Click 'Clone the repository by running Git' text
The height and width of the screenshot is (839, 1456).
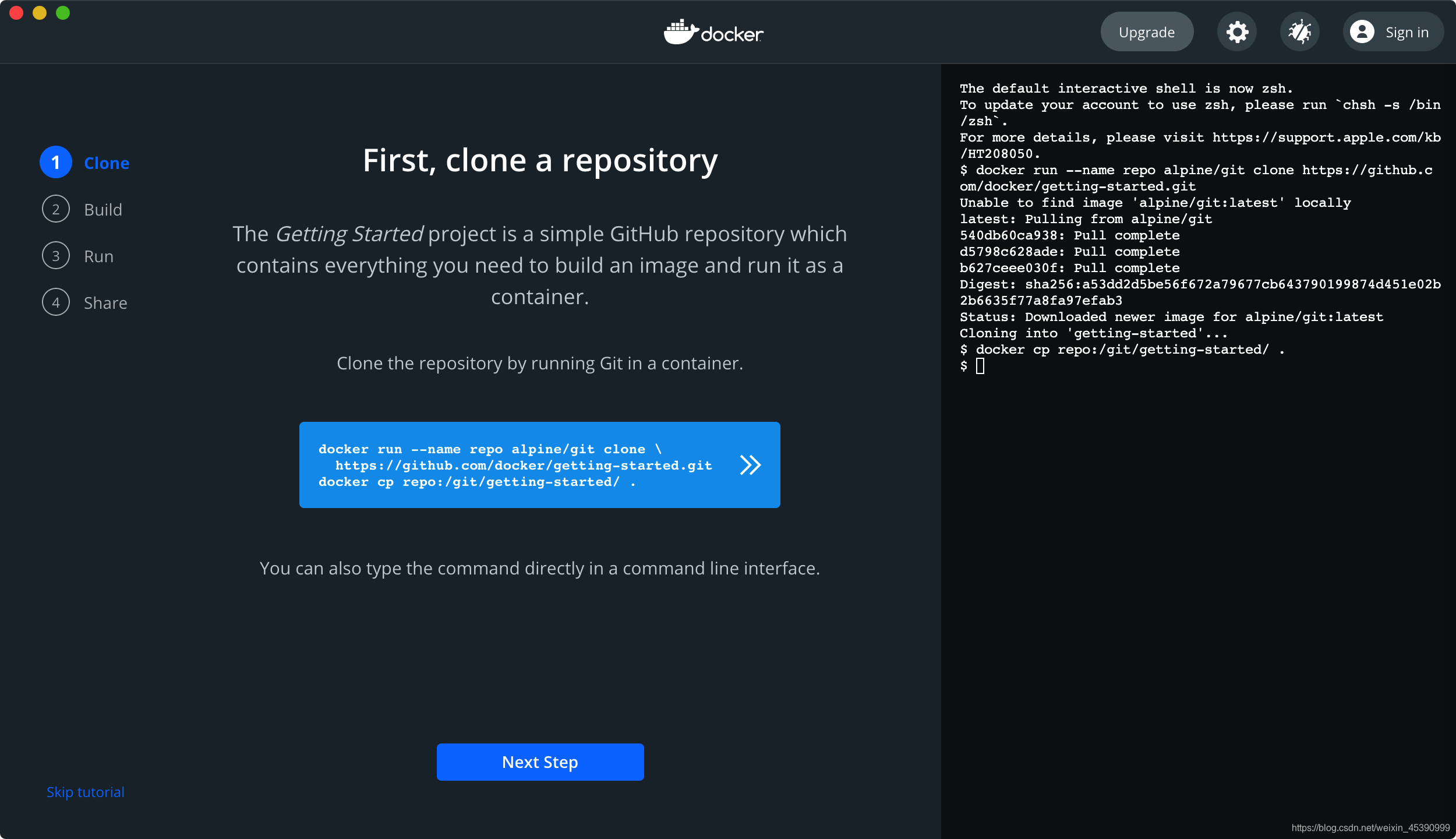coord(540,364)
